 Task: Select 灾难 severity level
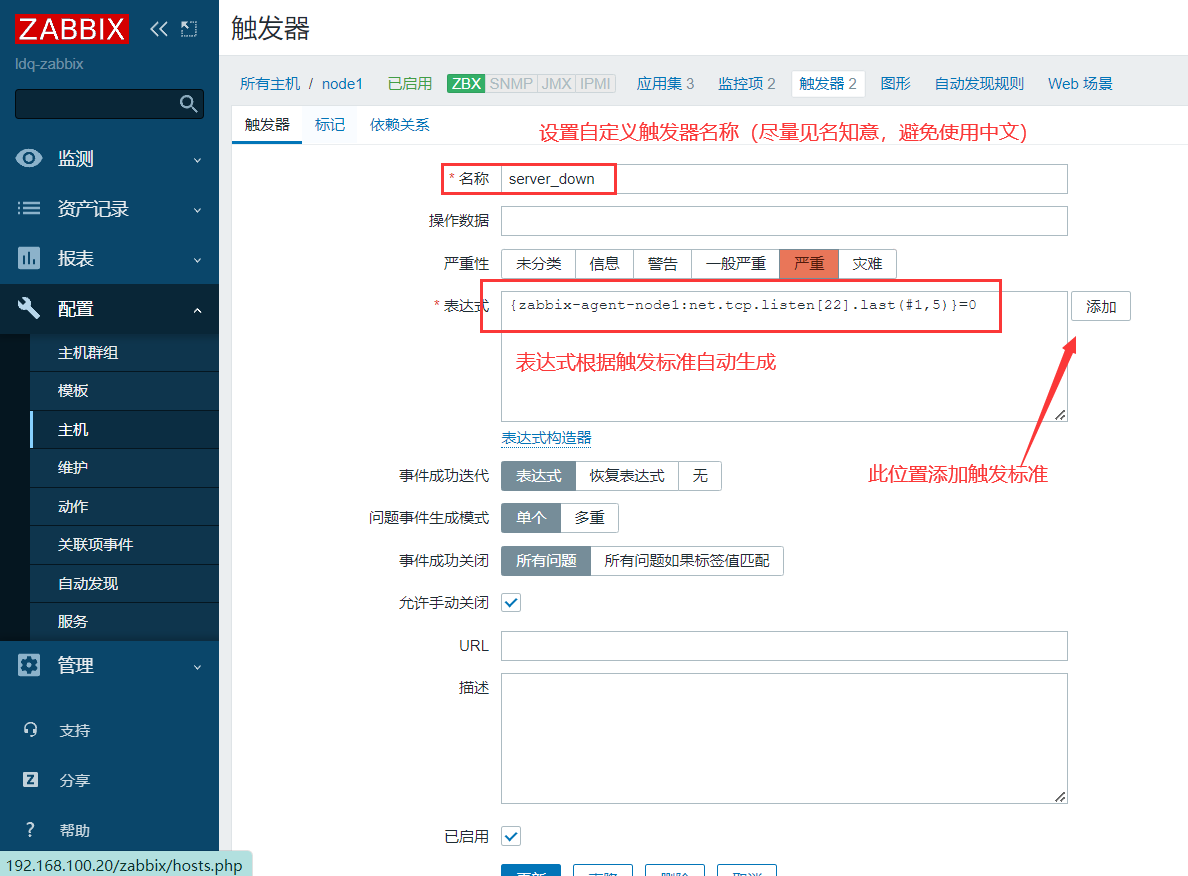(867, 264)
